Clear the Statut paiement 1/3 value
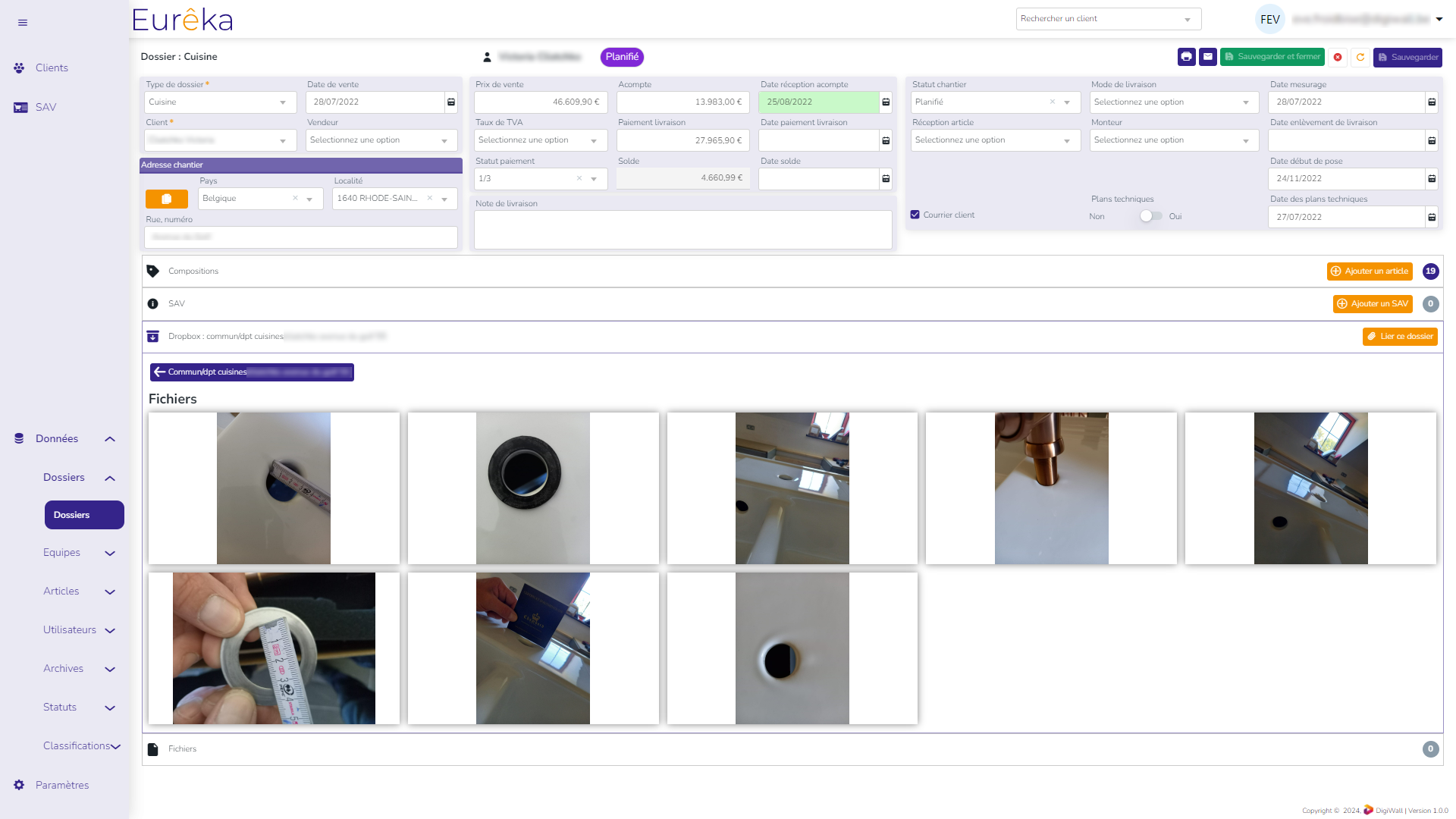1456x819 pixels. (x=579, y=179)
